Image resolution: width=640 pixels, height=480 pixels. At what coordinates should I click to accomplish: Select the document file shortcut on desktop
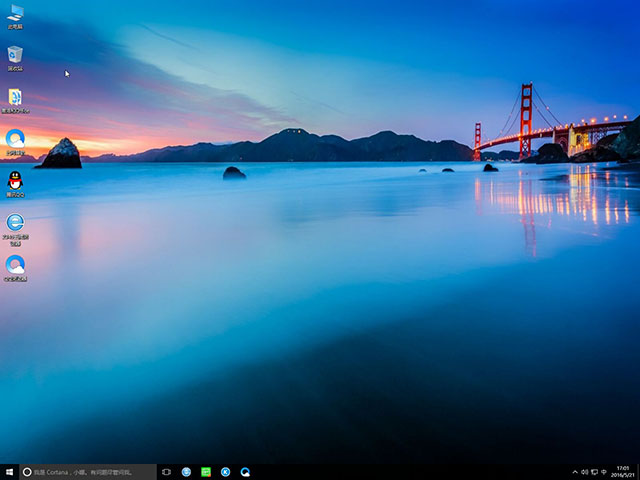click(15, 98)
